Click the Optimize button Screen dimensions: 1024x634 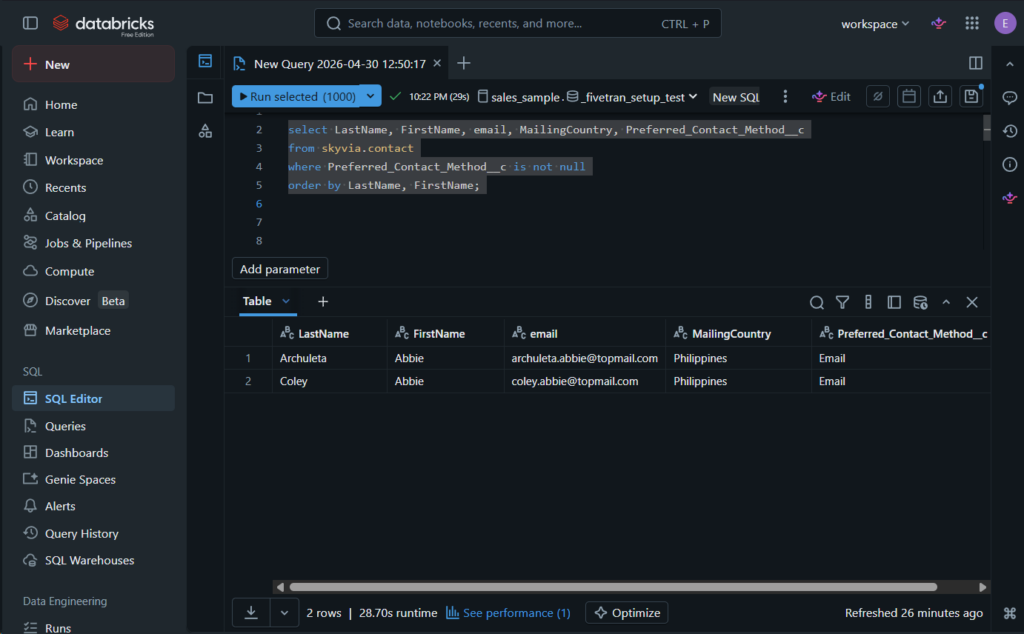pyautogui.click(x=627, y=612)
